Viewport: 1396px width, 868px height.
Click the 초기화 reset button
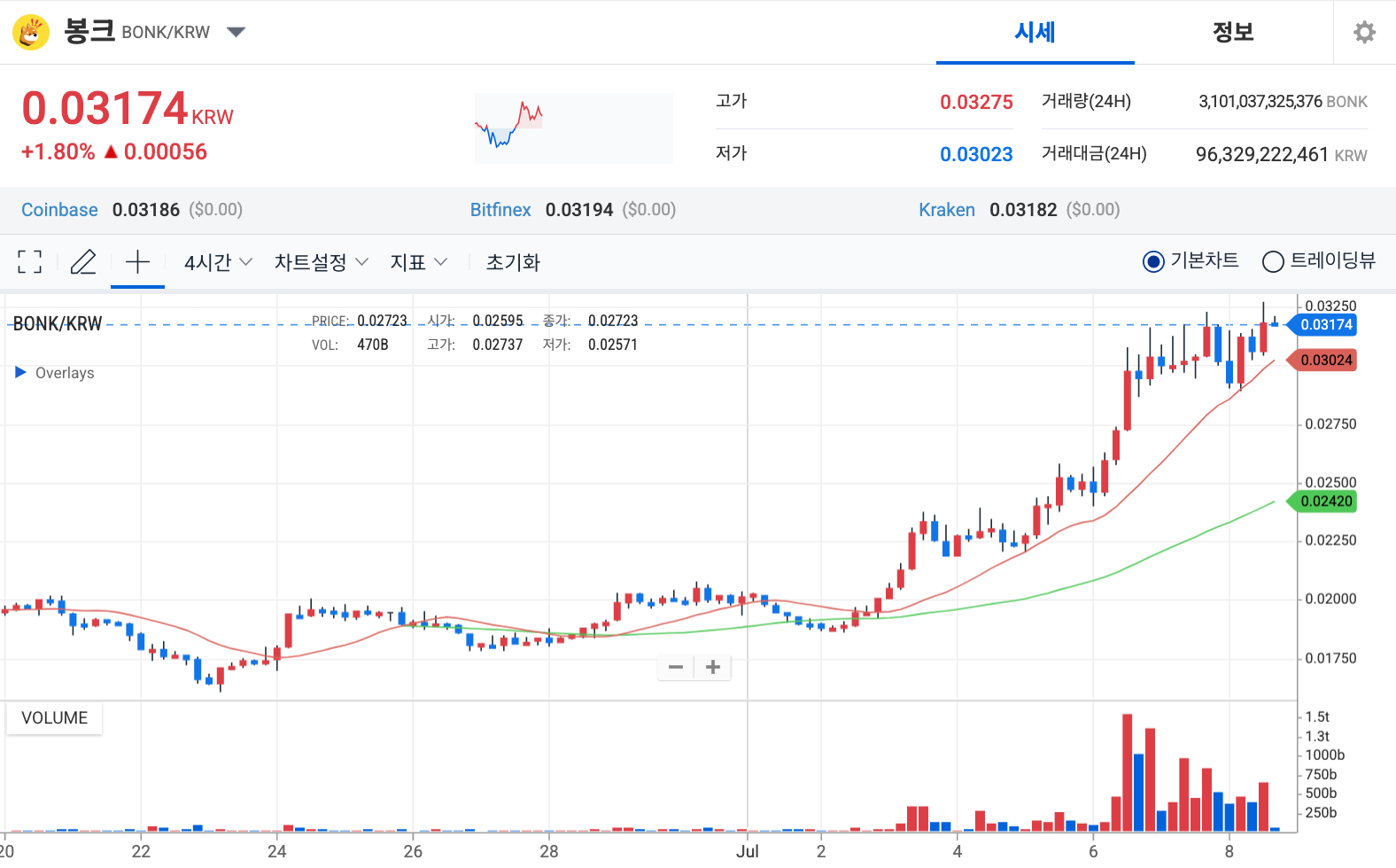[x=513, y=262]
